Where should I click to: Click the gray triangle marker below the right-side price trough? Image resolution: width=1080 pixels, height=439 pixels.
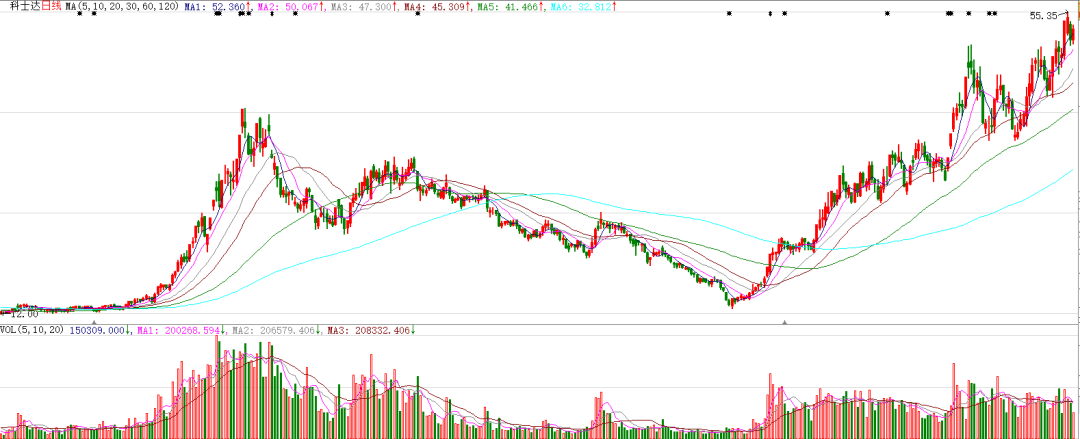coord(785,322)
